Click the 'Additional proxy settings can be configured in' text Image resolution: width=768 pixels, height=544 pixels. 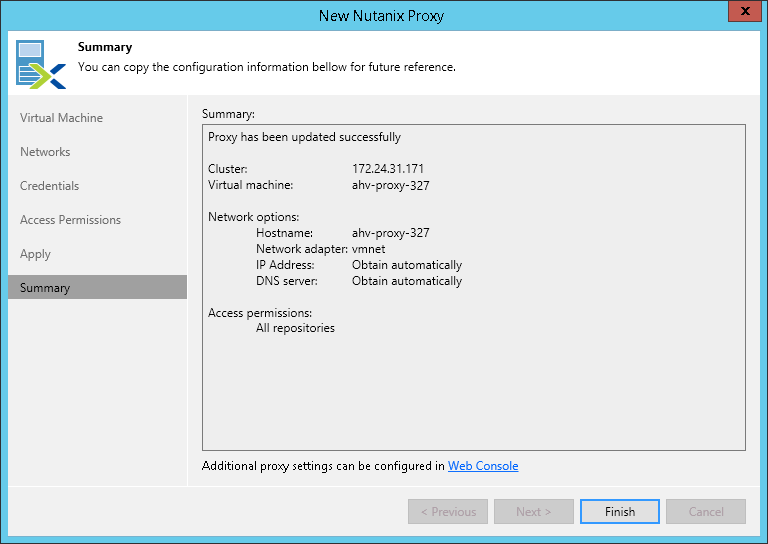click(323, 466)
